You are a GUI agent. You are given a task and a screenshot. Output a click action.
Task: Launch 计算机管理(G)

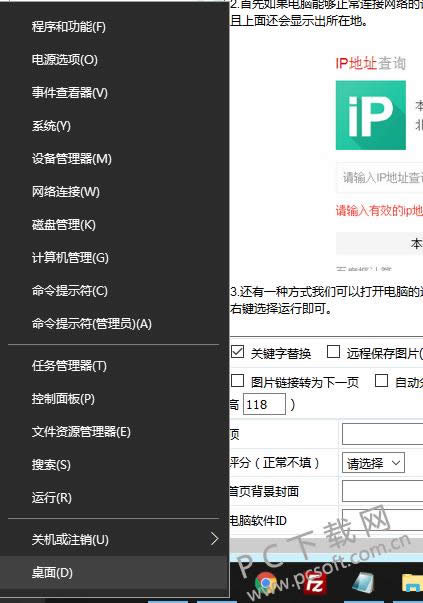[x=115, y=258]
